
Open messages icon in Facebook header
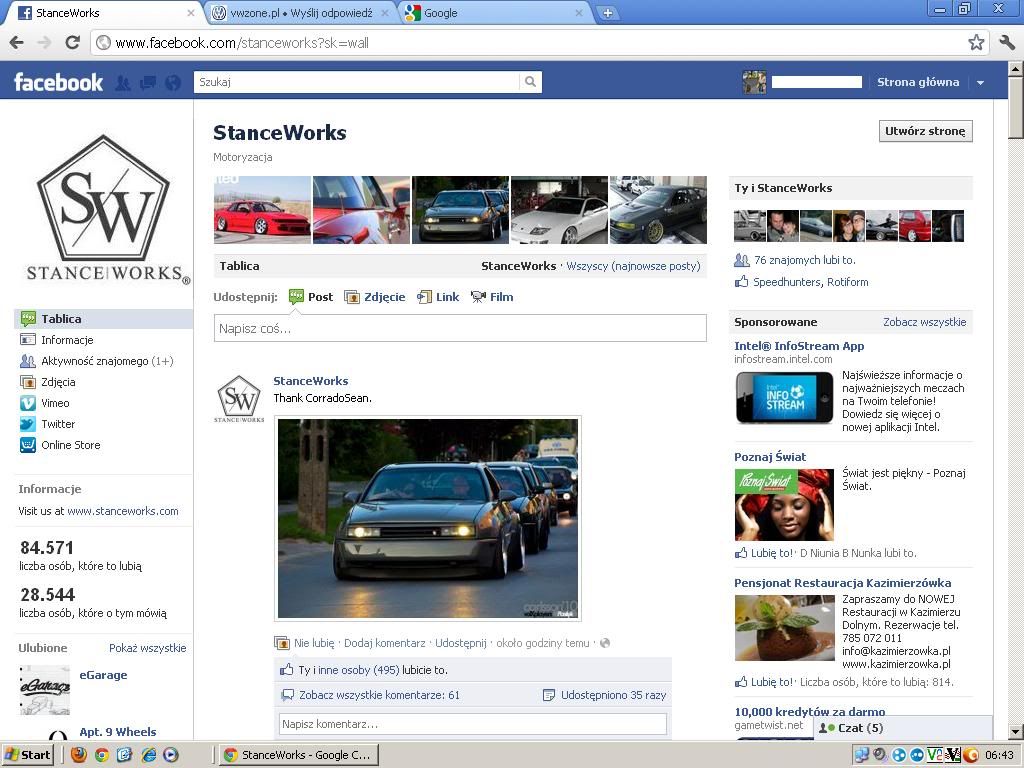(148, 83)
